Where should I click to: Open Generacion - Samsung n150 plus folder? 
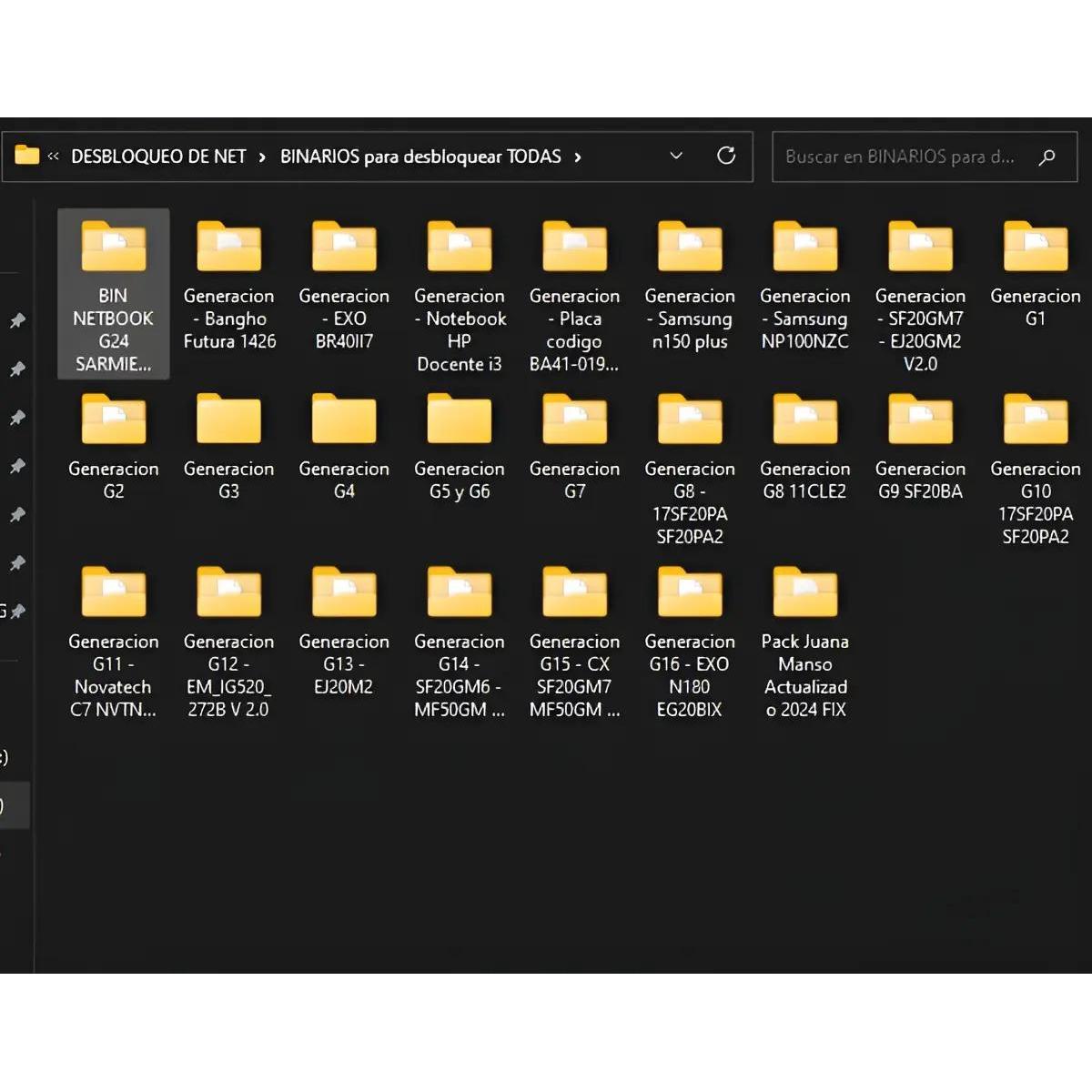tap(690, 284)
